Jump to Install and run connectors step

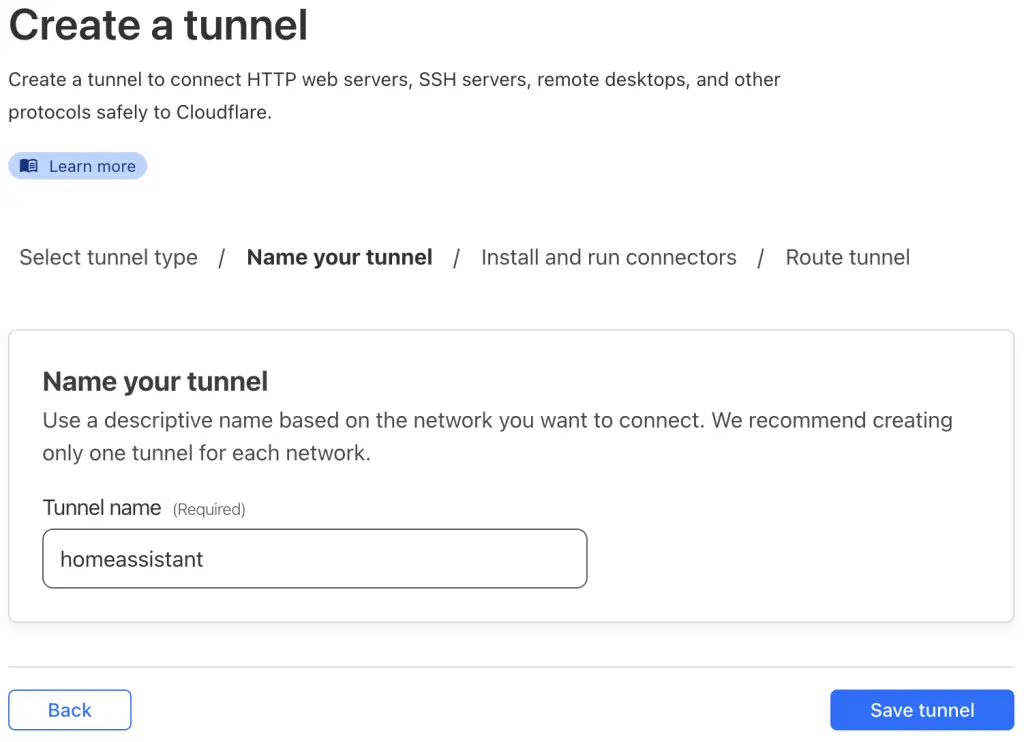coord(609,257)
